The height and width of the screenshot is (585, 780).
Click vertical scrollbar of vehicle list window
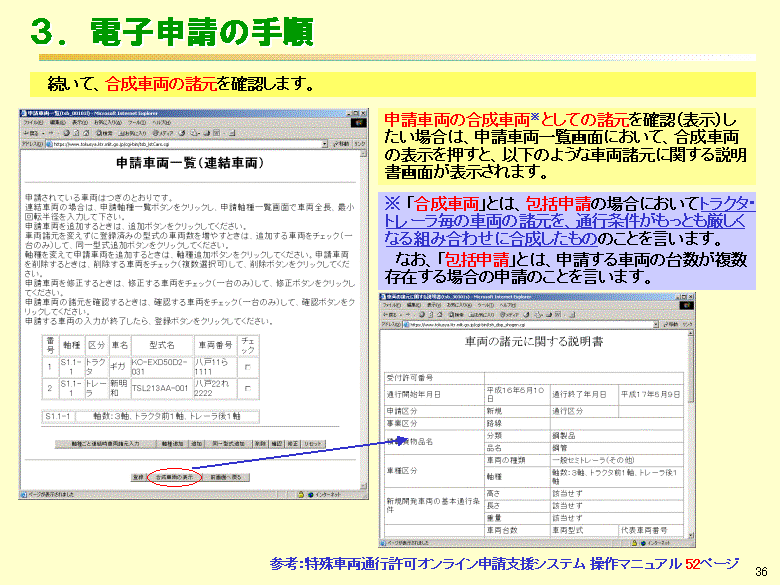363,320
